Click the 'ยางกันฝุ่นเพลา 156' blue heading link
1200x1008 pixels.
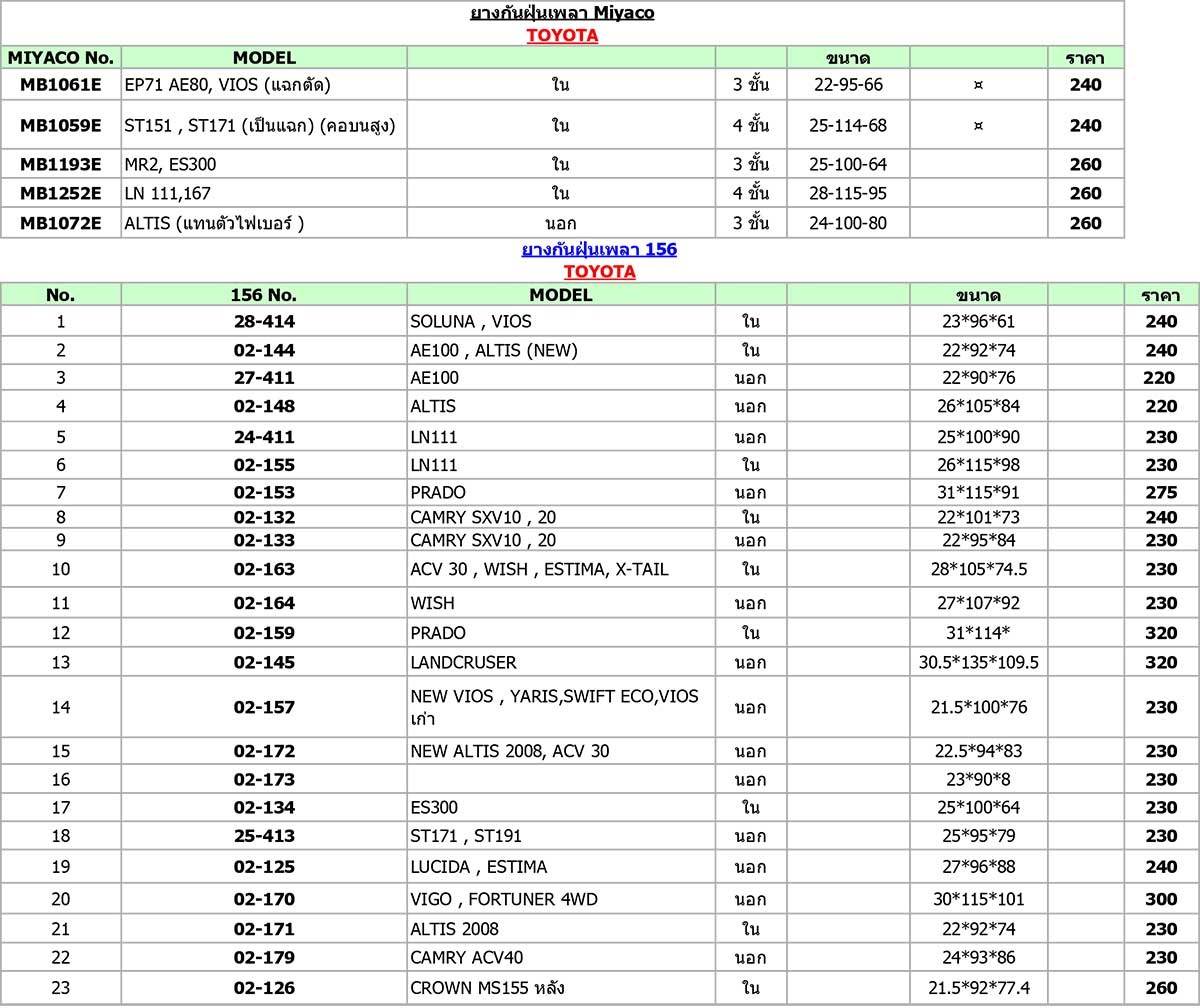pos(599,249)
